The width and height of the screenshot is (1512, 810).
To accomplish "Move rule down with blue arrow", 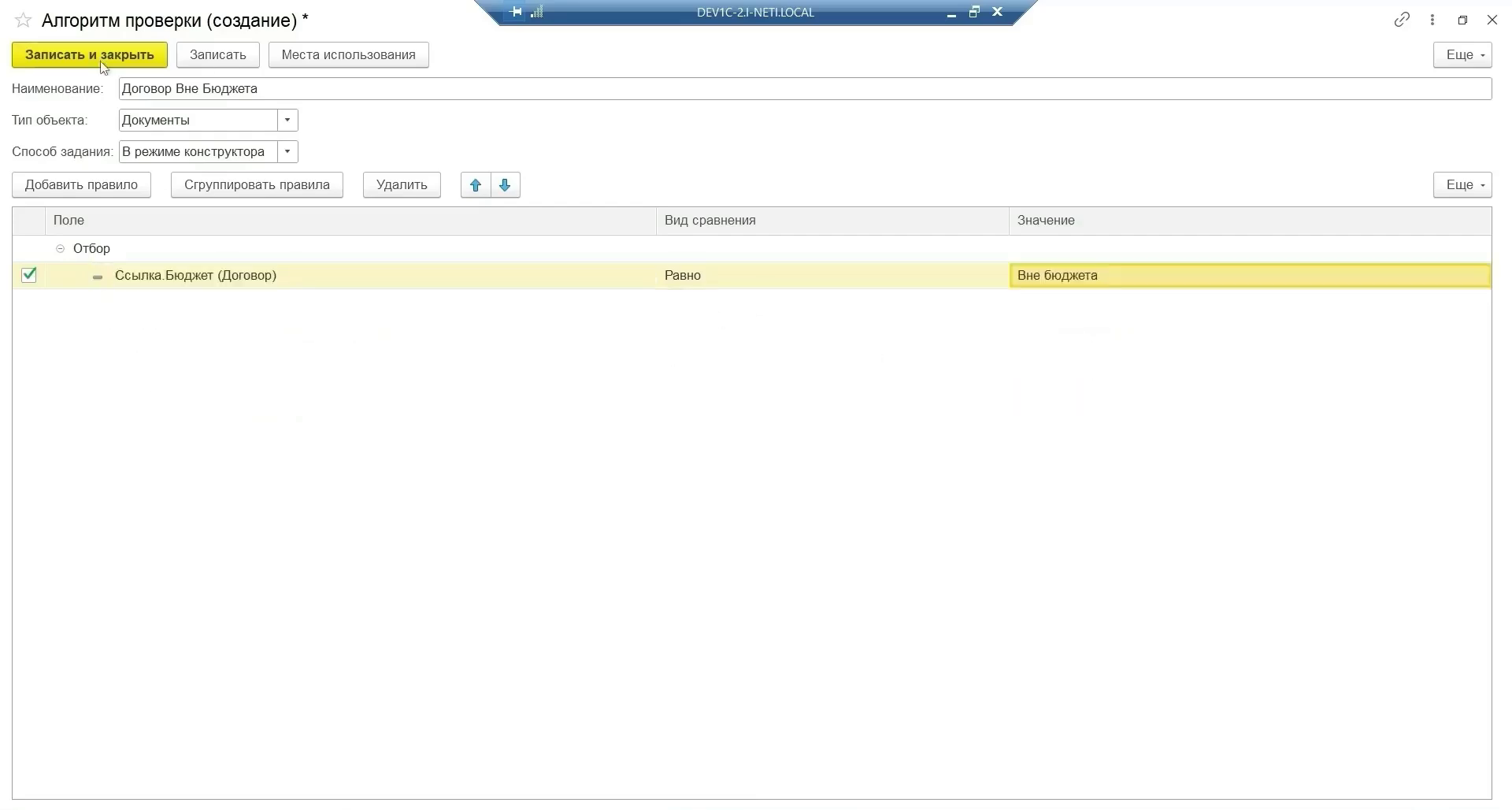I will point(505,185).
